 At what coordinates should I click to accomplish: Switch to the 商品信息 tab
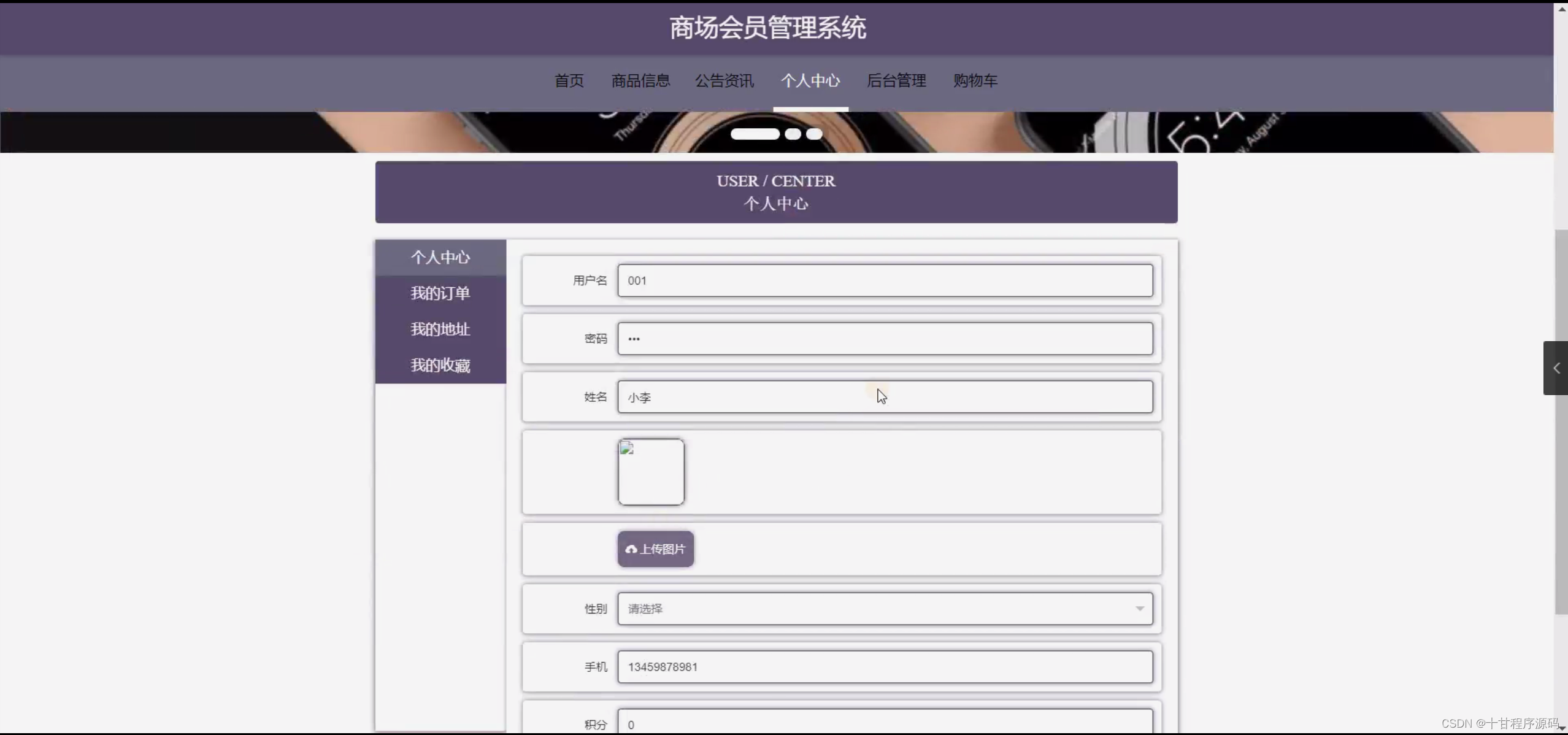pos(640,80)
